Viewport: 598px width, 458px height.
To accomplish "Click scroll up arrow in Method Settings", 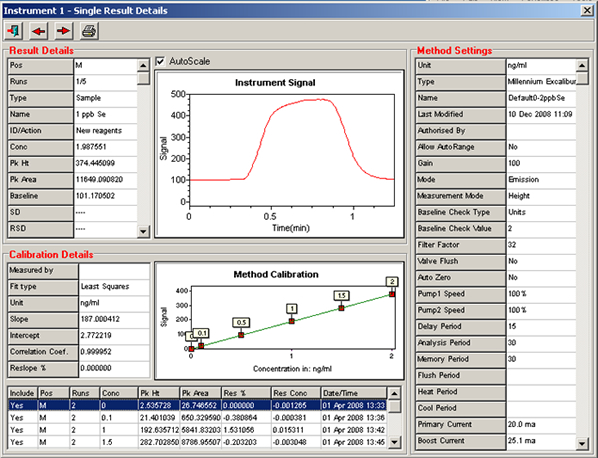I will [x=582, y=65].
